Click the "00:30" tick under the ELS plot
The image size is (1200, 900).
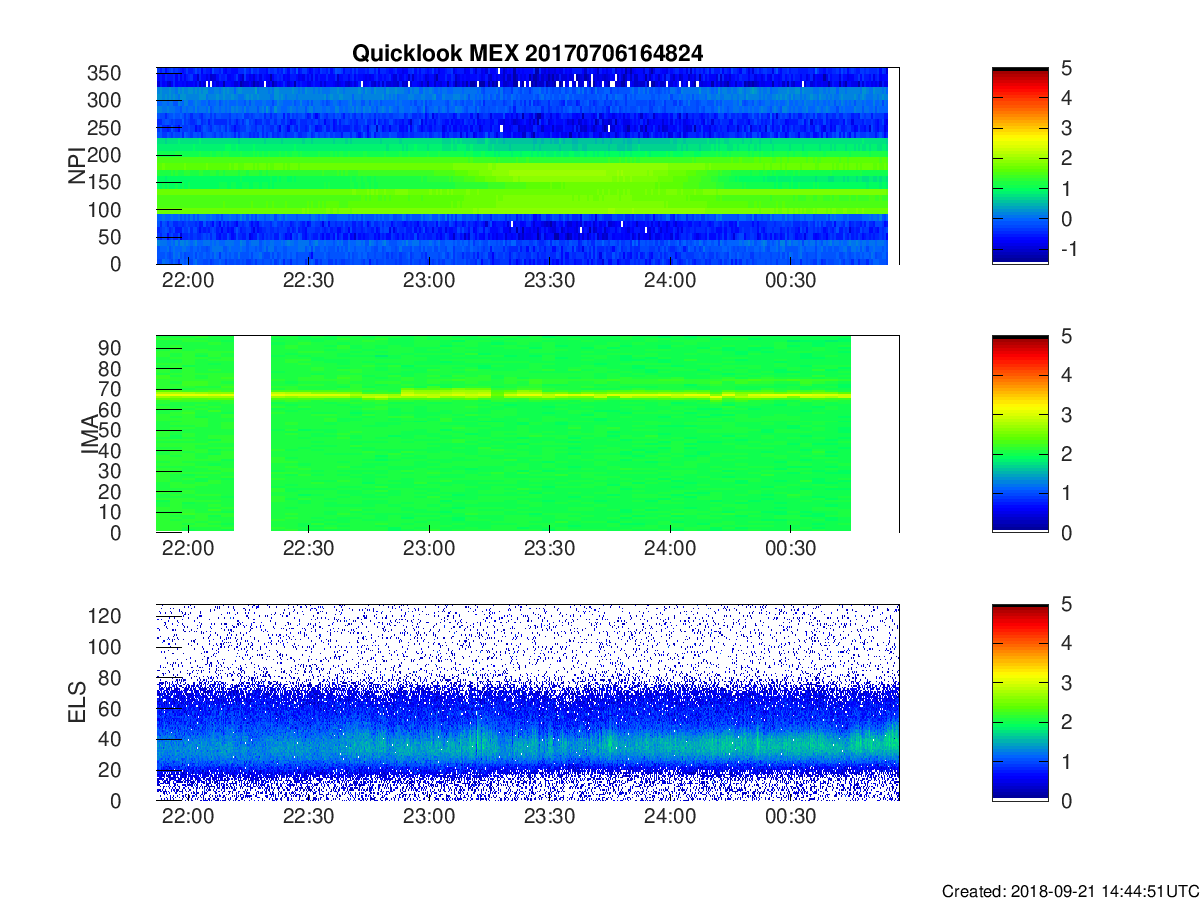pos(790,817)
